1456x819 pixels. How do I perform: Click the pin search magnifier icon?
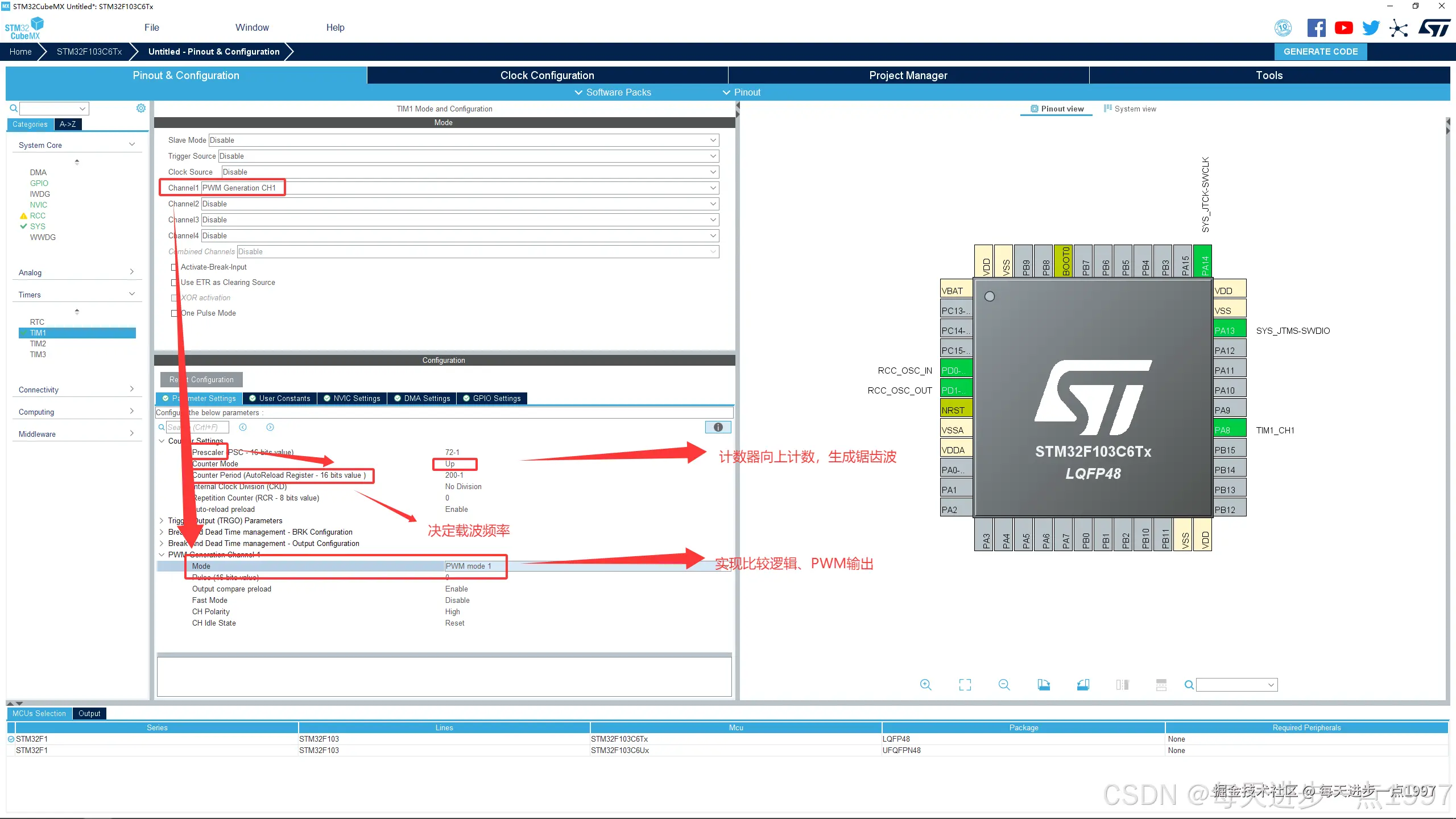tap(1189, 685)
